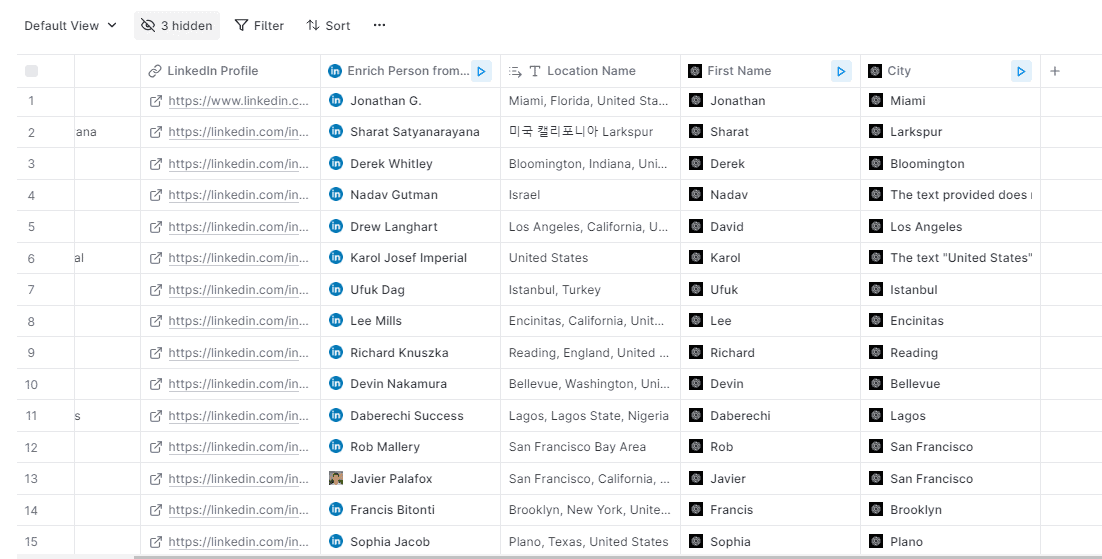Toggle the select-all rows checkbox

point(32,71)
